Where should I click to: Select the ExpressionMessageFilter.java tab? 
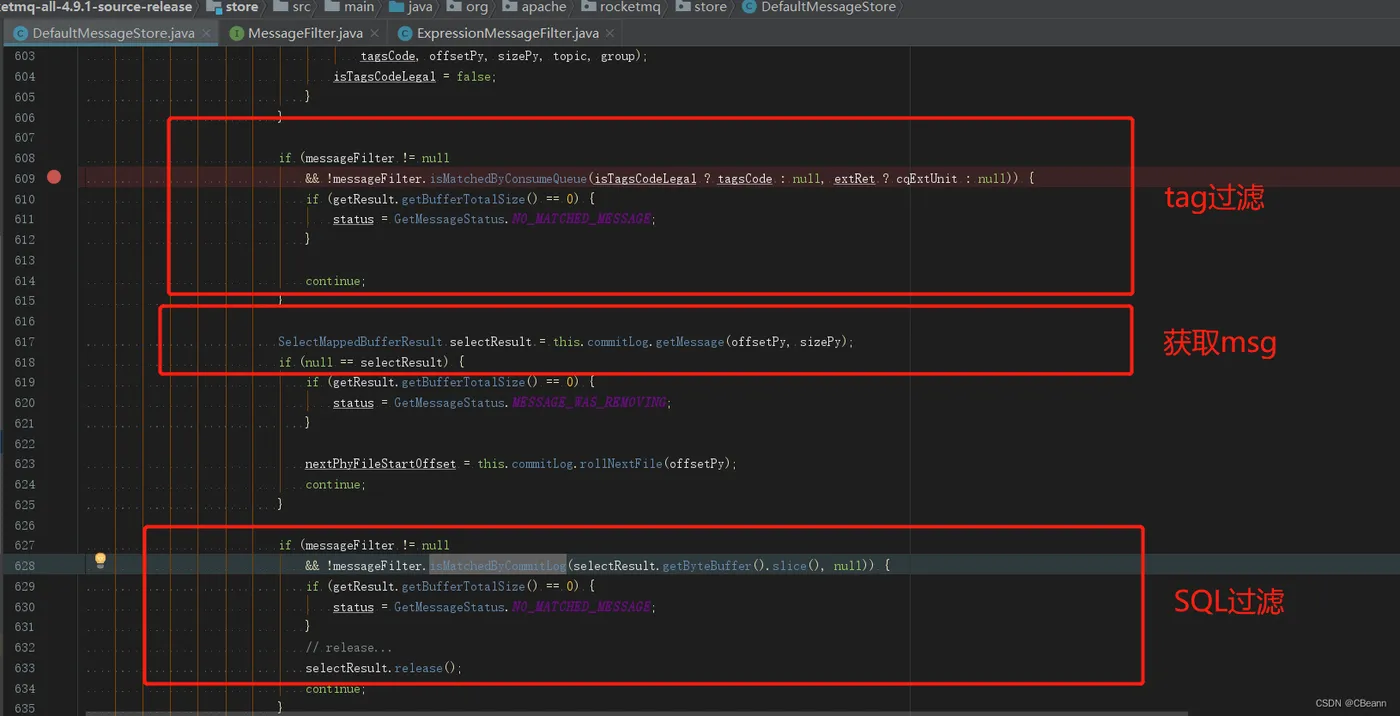pyautogui.click(x=503, y=33)
